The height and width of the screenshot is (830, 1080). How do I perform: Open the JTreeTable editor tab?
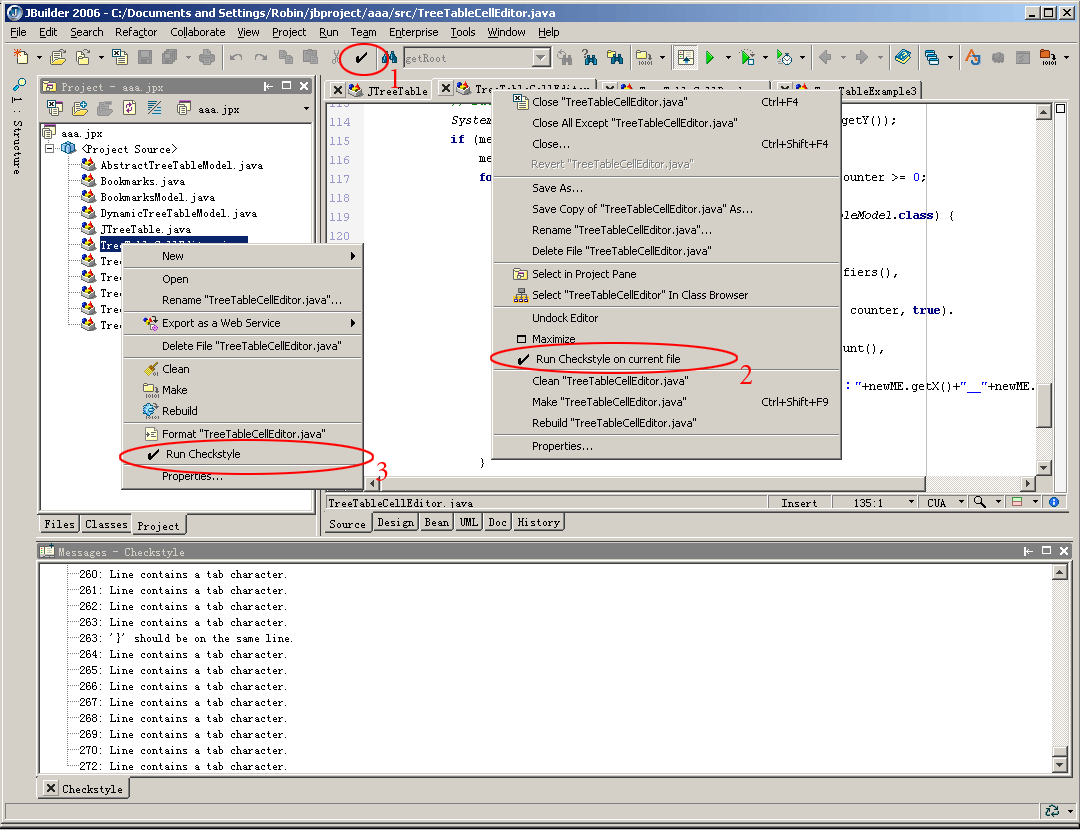point(397,90)
